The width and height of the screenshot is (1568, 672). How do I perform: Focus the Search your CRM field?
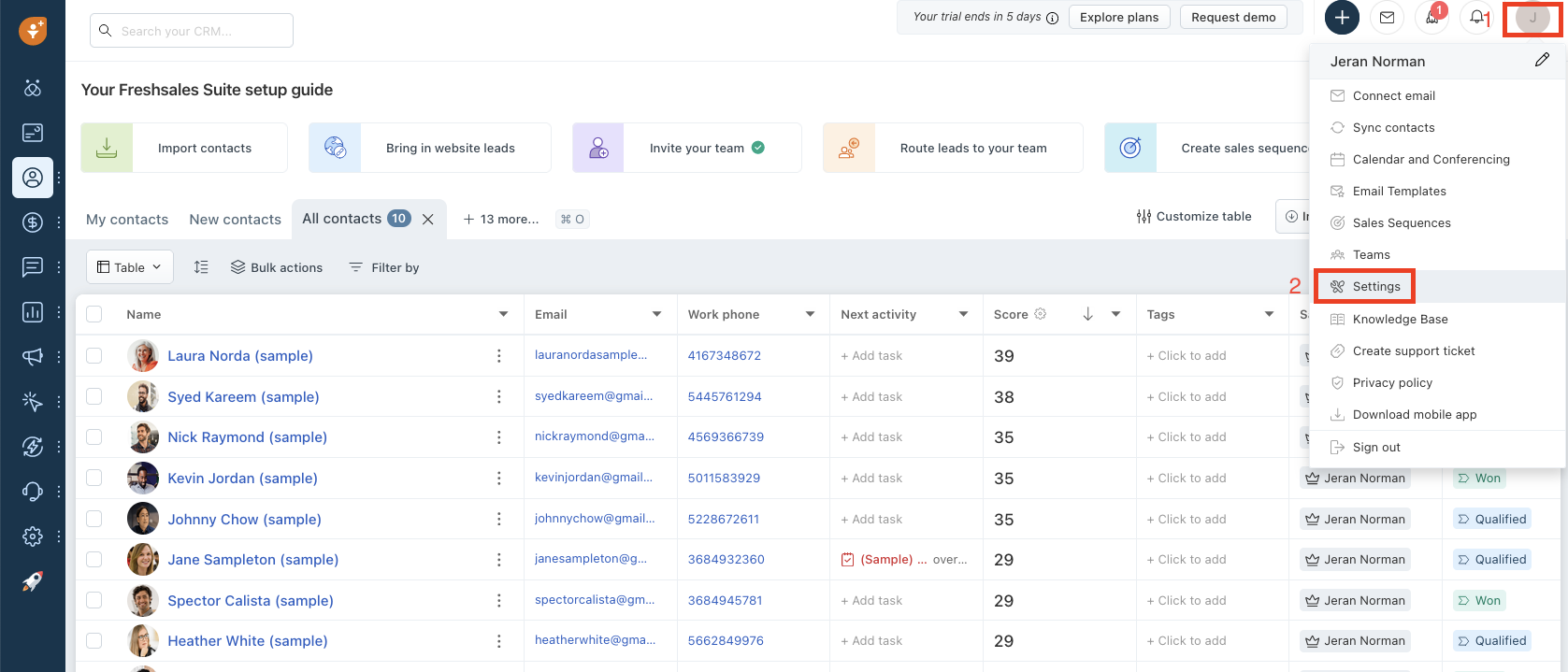point(192,31)
